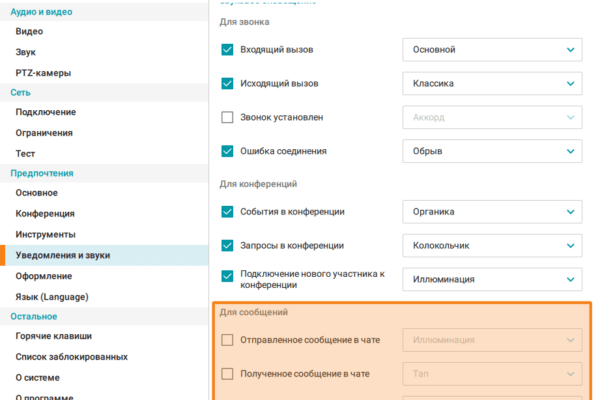Disable the События в конференции checkbox
The height and width of the screenshot is (400, 600).
(227, 211)
